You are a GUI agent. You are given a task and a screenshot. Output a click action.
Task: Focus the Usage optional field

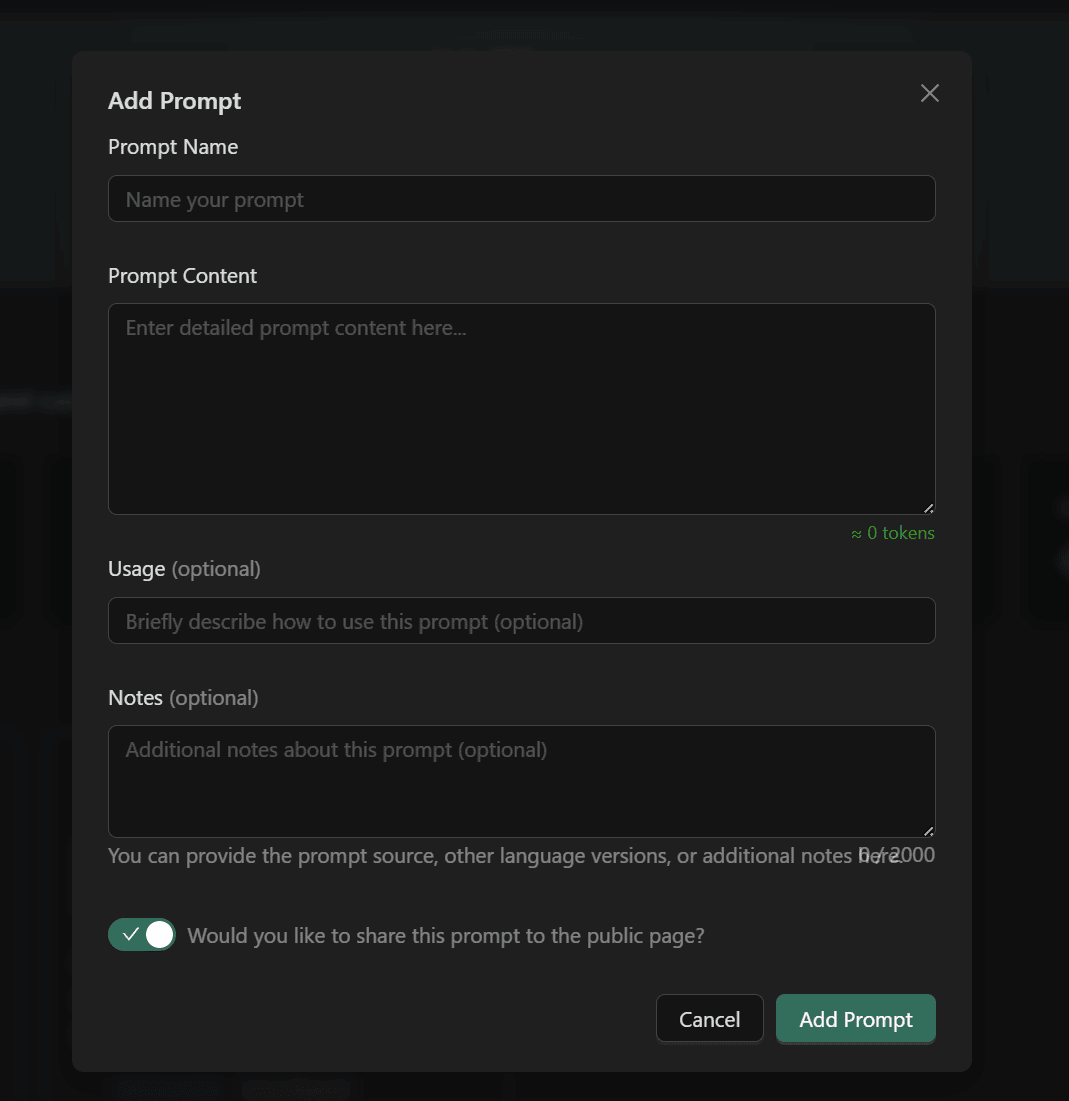click(521, 620)
